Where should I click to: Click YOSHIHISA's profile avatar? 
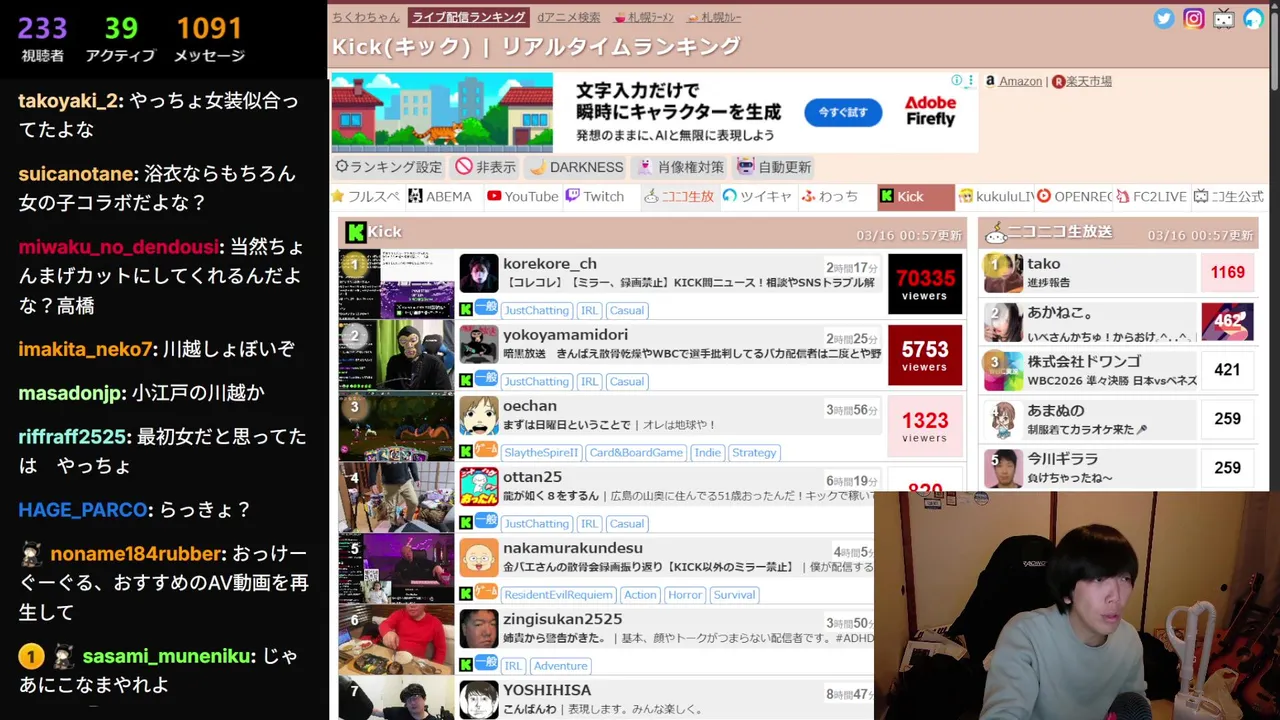479,700
